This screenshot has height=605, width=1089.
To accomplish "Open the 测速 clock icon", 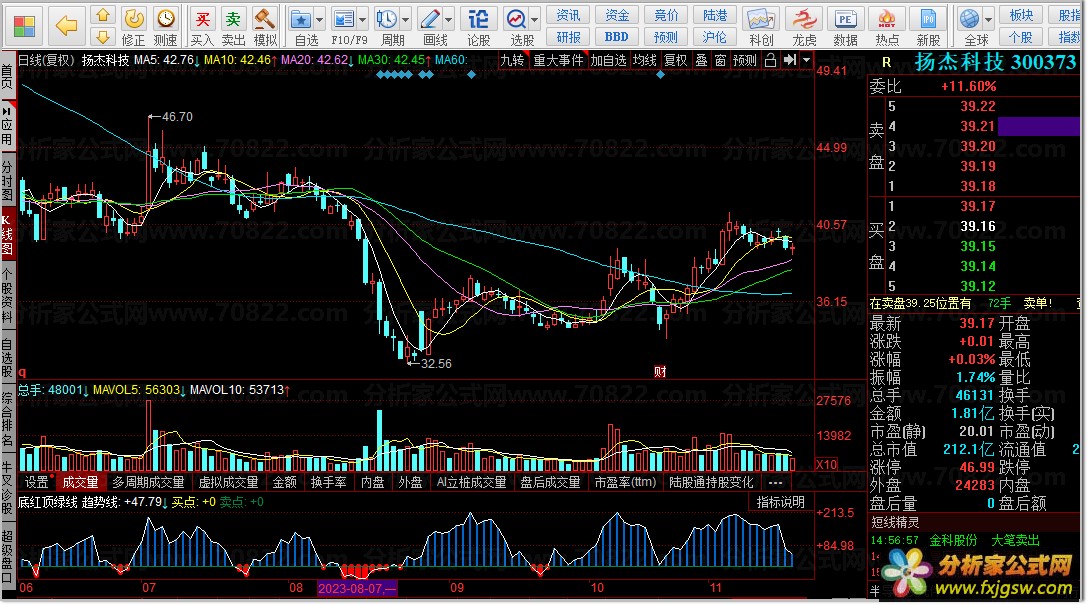I will pos(165,26).
